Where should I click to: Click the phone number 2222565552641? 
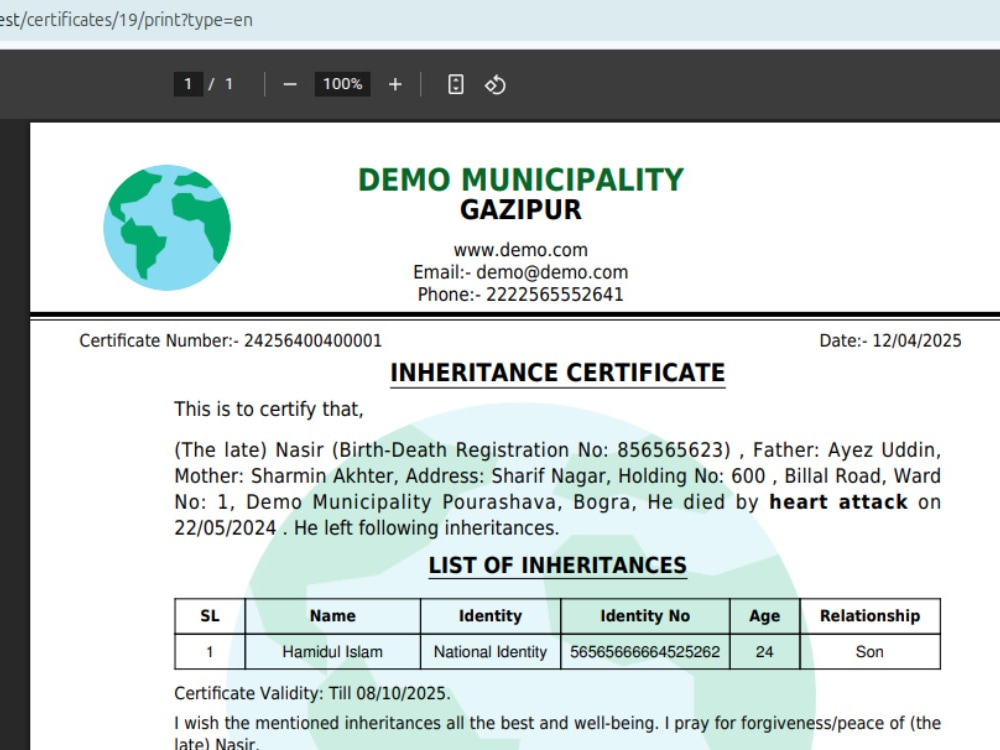(554, 295)
